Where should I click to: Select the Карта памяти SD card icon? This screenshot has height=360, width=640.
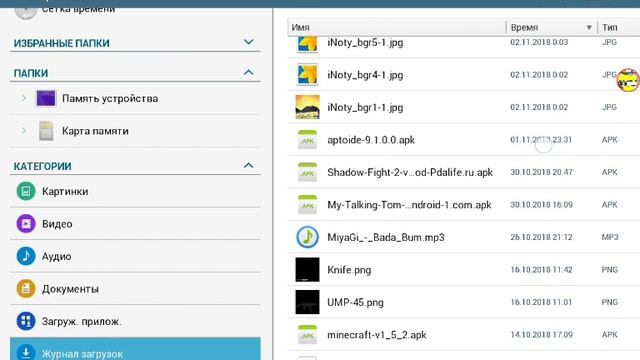click(x=46, y=131)
